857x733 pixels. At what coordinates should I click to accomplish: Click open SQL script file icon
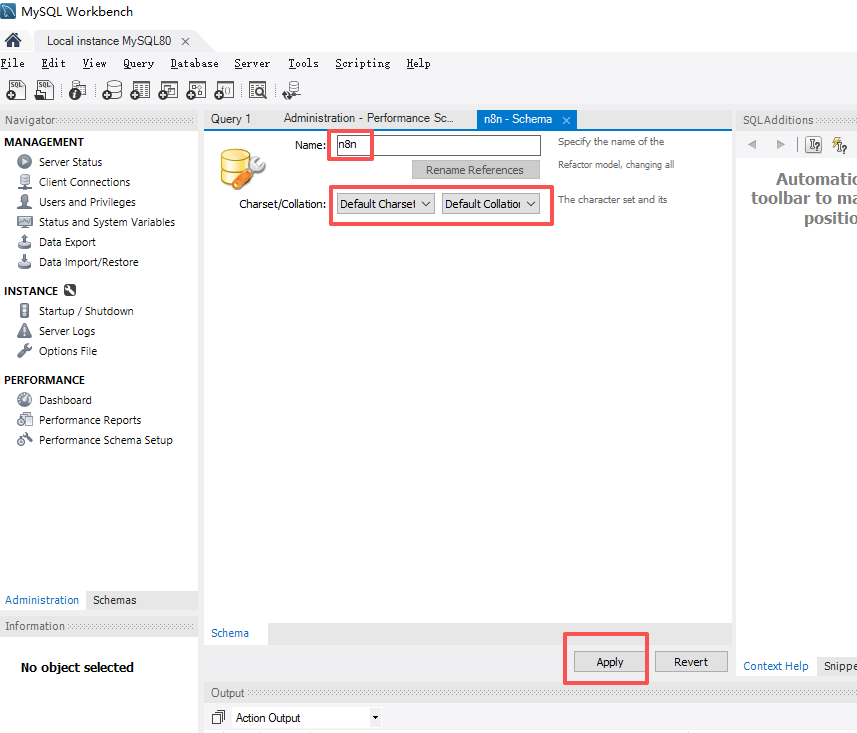(x=44, y=90)
